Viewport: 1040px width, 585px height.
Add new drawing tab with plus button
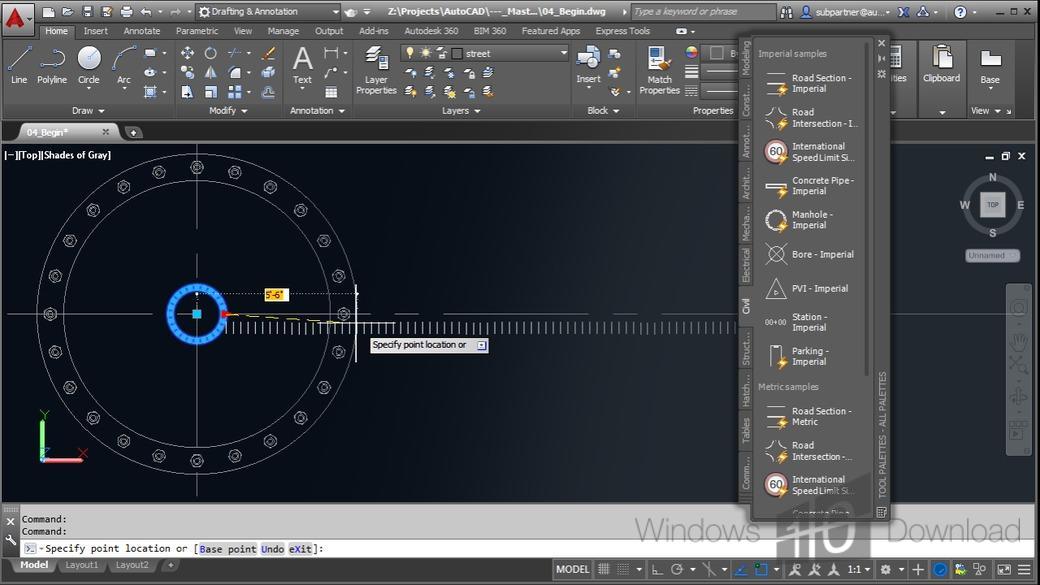(133, 133)
